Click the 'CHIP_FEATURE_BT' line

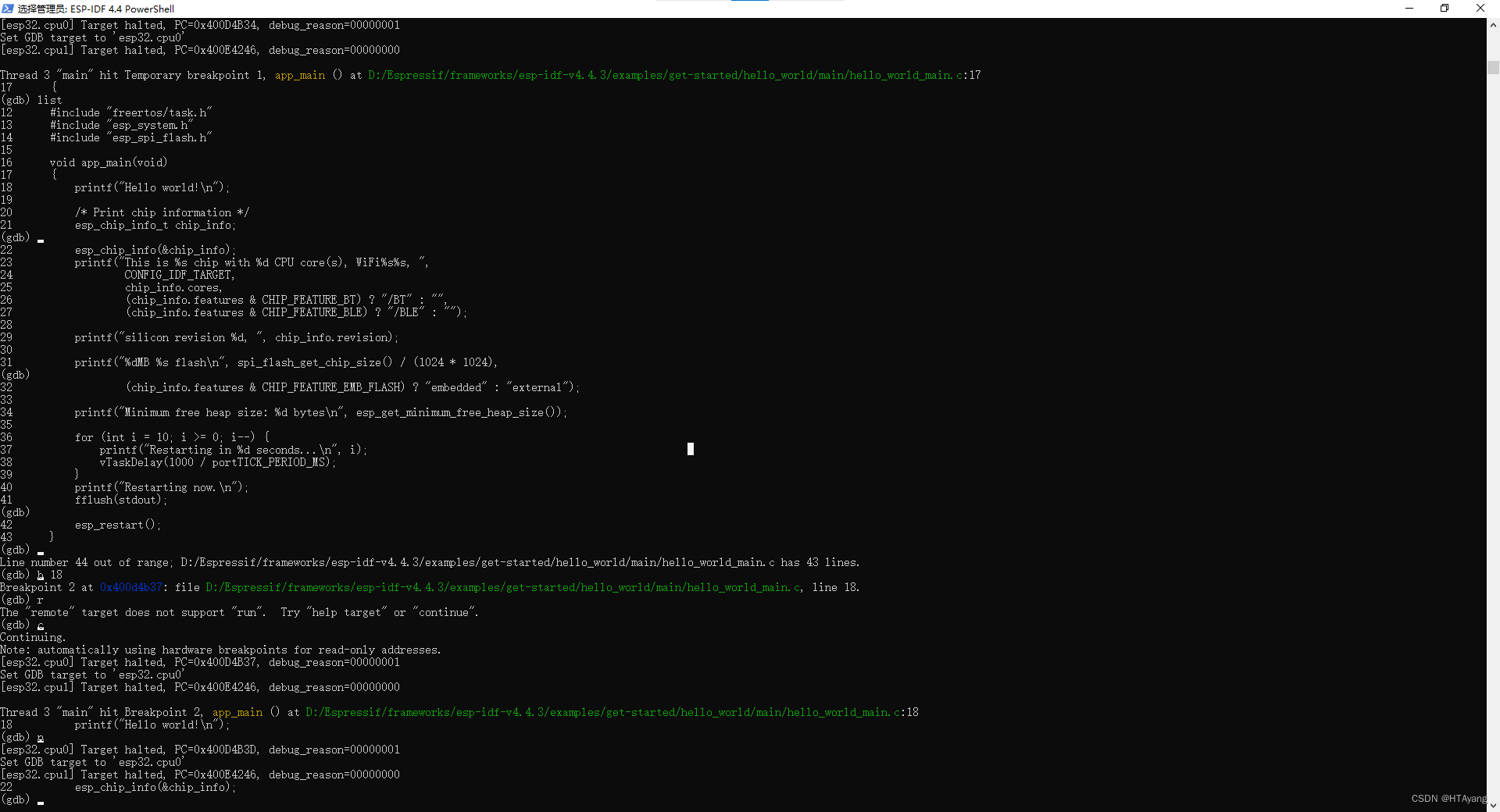[287, 300]
